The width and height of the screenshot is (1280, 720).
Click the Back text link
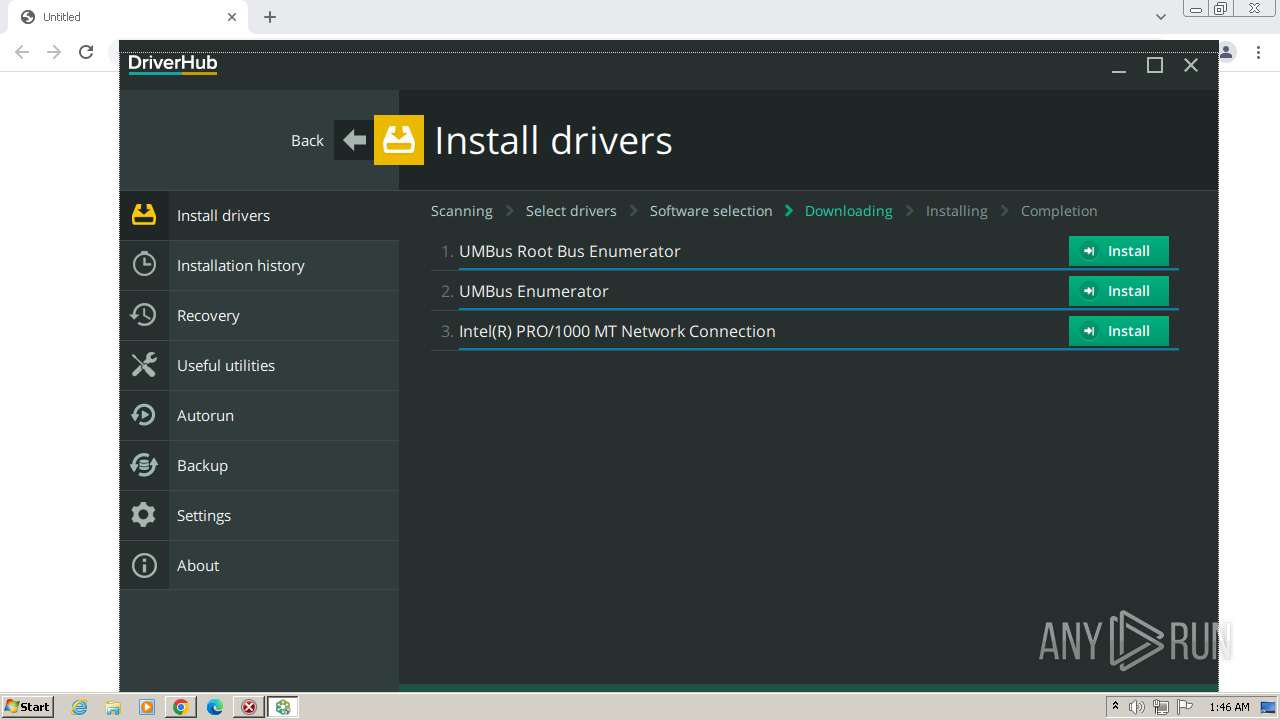[307, 141]
